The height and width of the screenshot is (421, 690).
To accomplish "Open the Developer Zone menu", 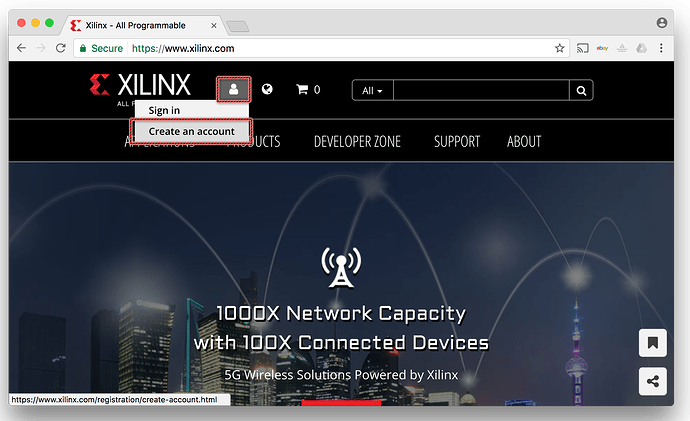I will [357, 142].
